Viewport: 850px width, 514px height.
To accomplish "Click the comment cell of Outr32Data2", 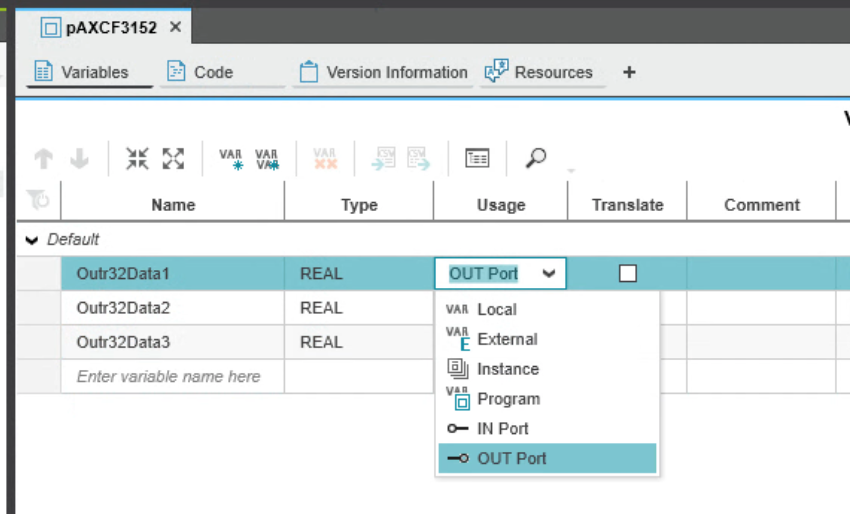I will pyautogui.click(x=762, y=307).
